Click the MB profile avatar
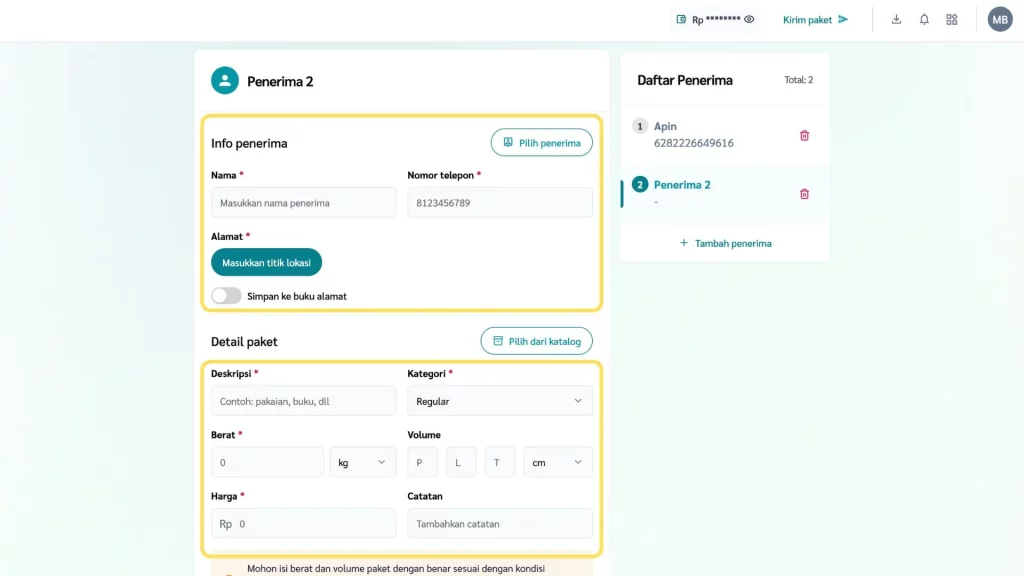This screenshot has width=1024, height=576. (1000, 19)
